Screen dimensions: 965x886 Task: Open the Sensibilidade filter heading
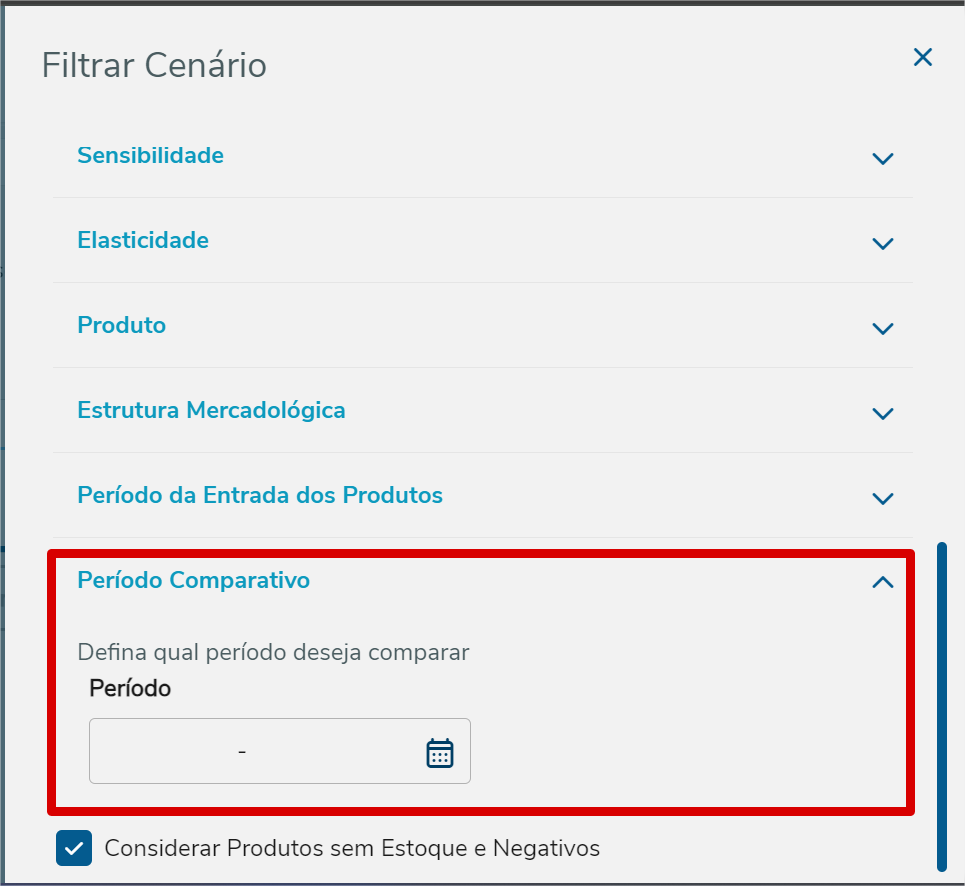[x=150, y=156]
